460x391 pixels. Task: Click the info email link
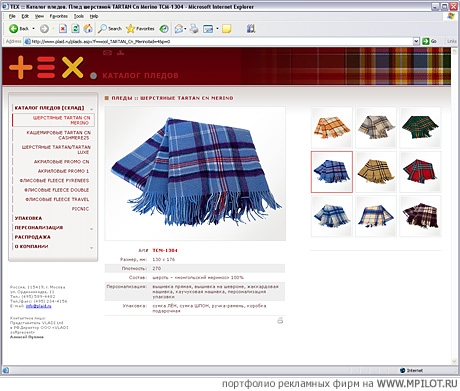(38, 306)
